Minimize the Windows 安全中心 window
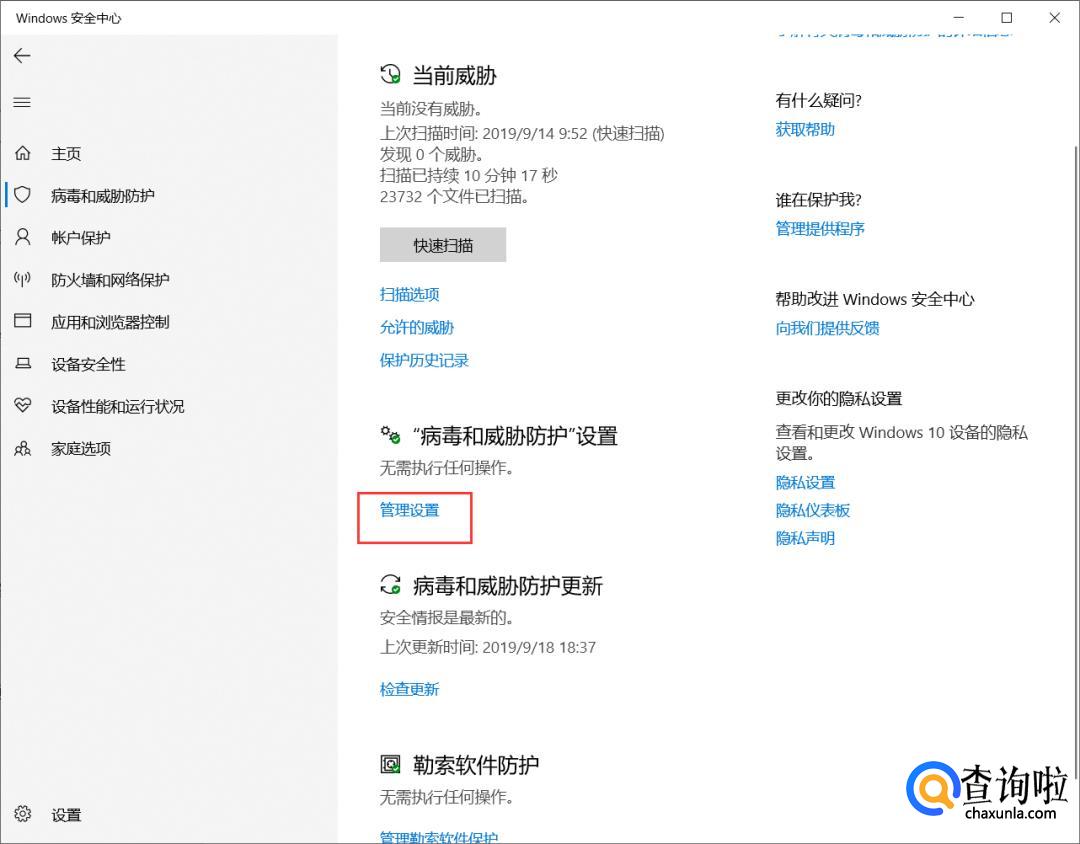The height and width of the screenshot is (844, 1080). point(959,18)
